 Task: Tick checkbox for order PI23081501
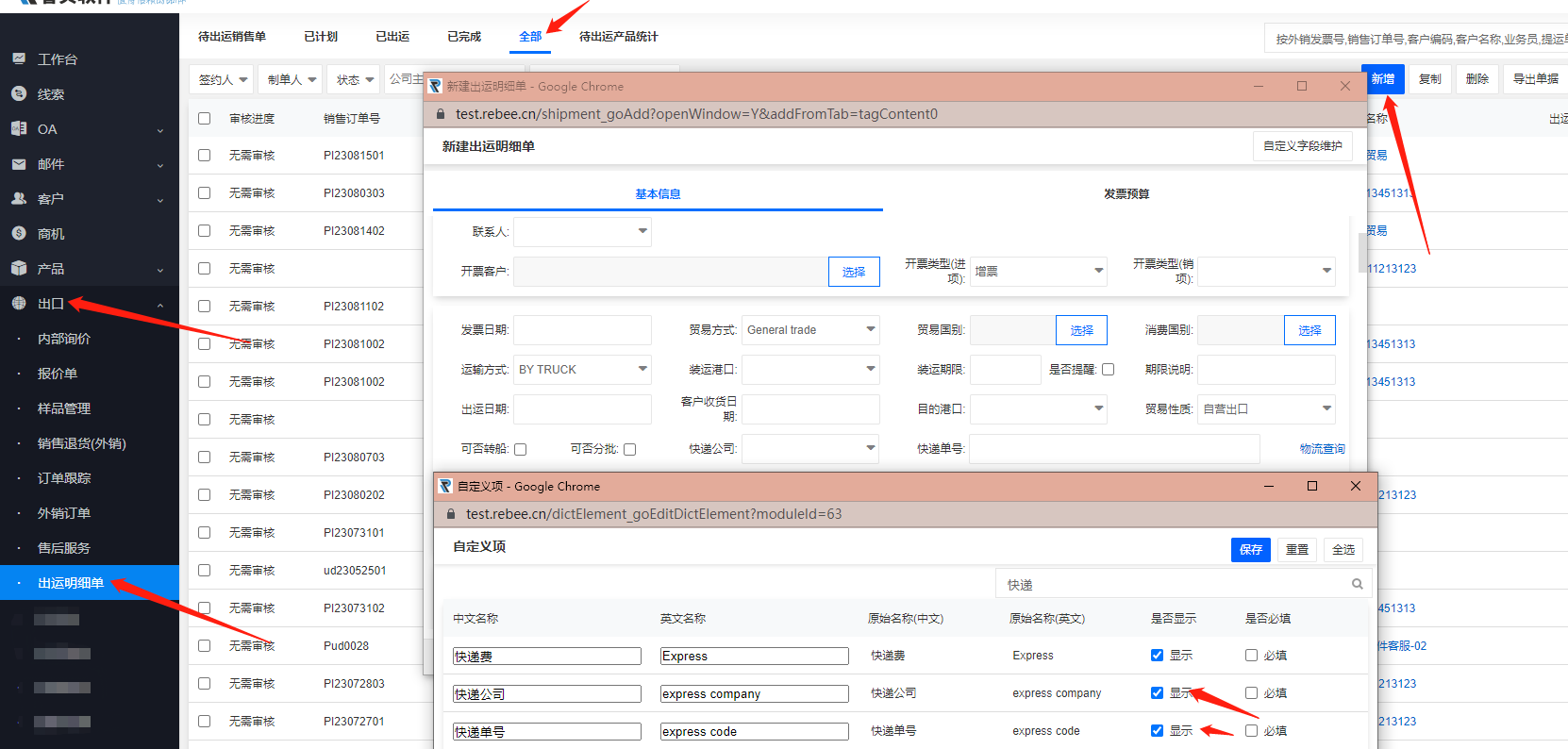[205, 155]
